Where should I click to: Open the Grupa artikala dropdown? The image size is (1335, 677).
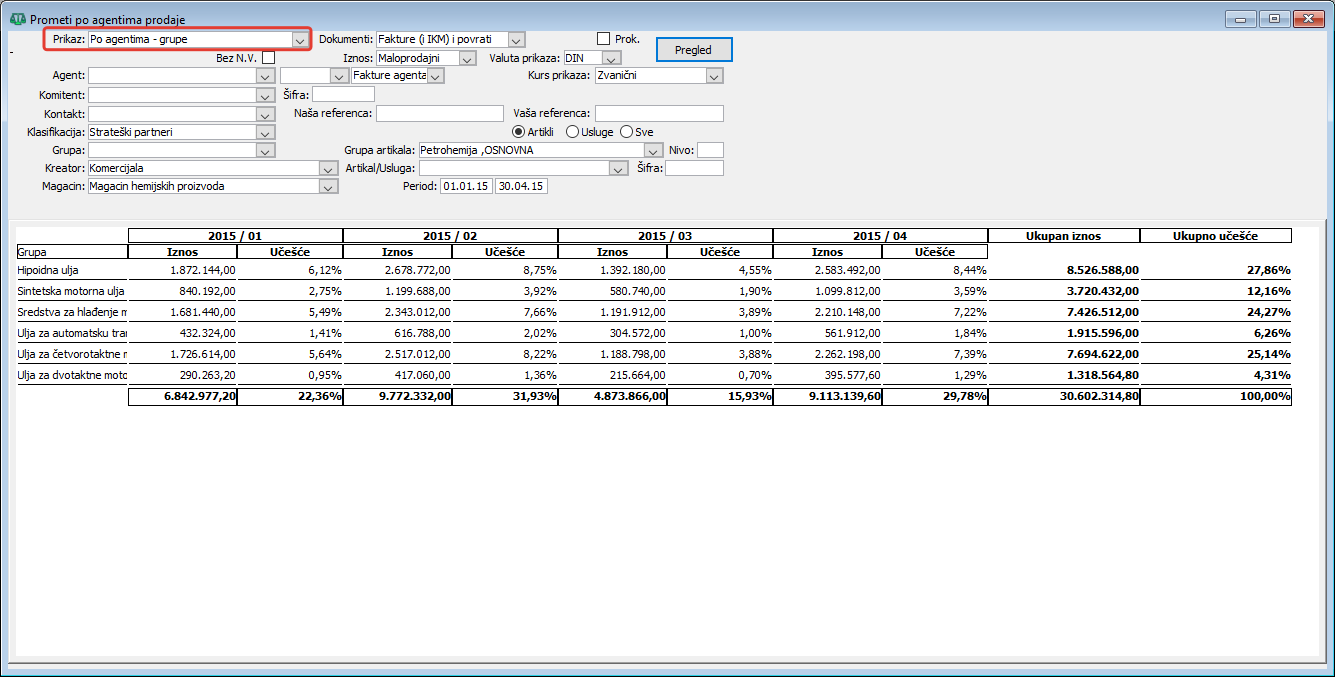(x=654, y=151)
